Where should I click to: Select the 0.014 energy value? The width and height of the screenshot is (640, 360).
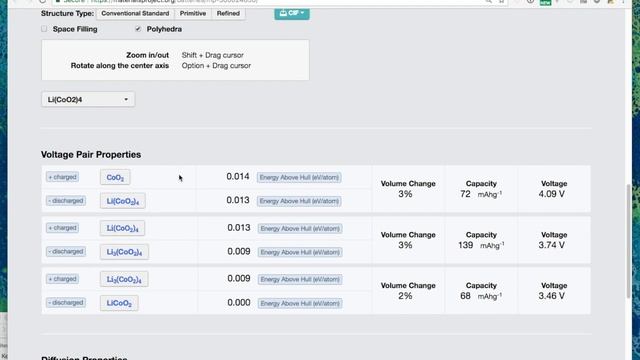click(238, 177)
